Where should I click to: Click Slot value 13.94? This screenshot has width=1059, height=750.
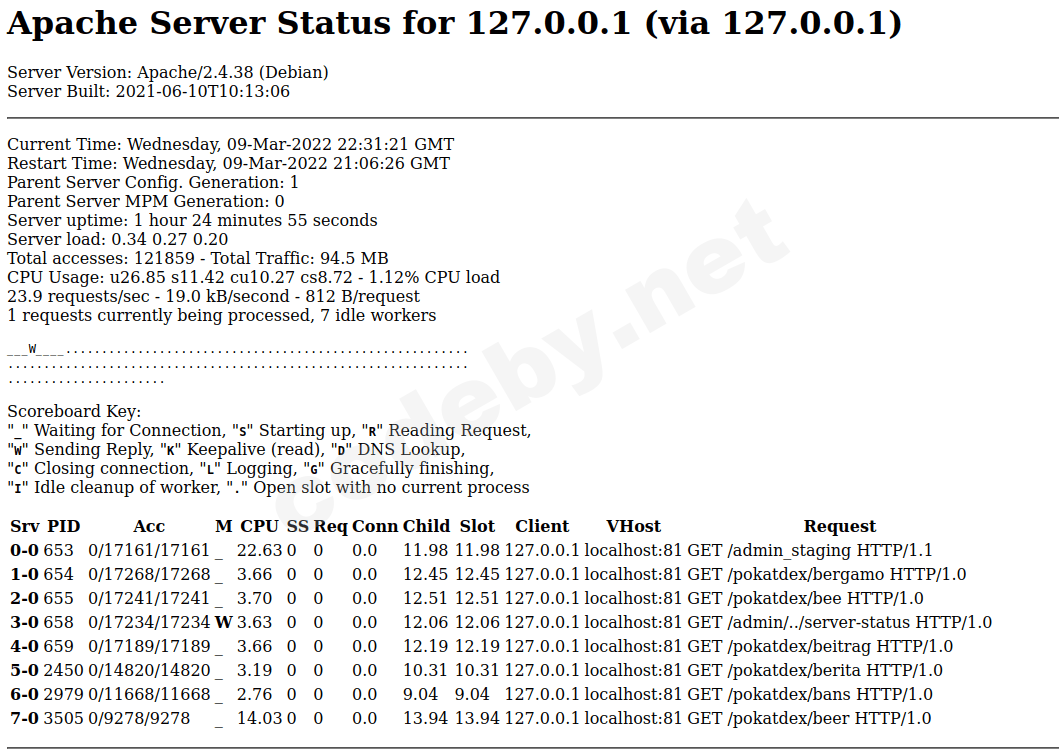pos(477,718)
